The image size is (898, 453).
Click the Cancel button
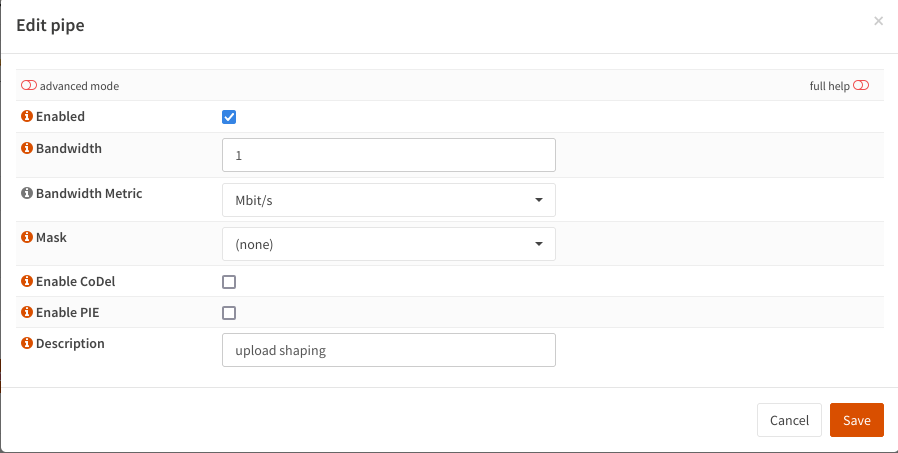(789, 421)
